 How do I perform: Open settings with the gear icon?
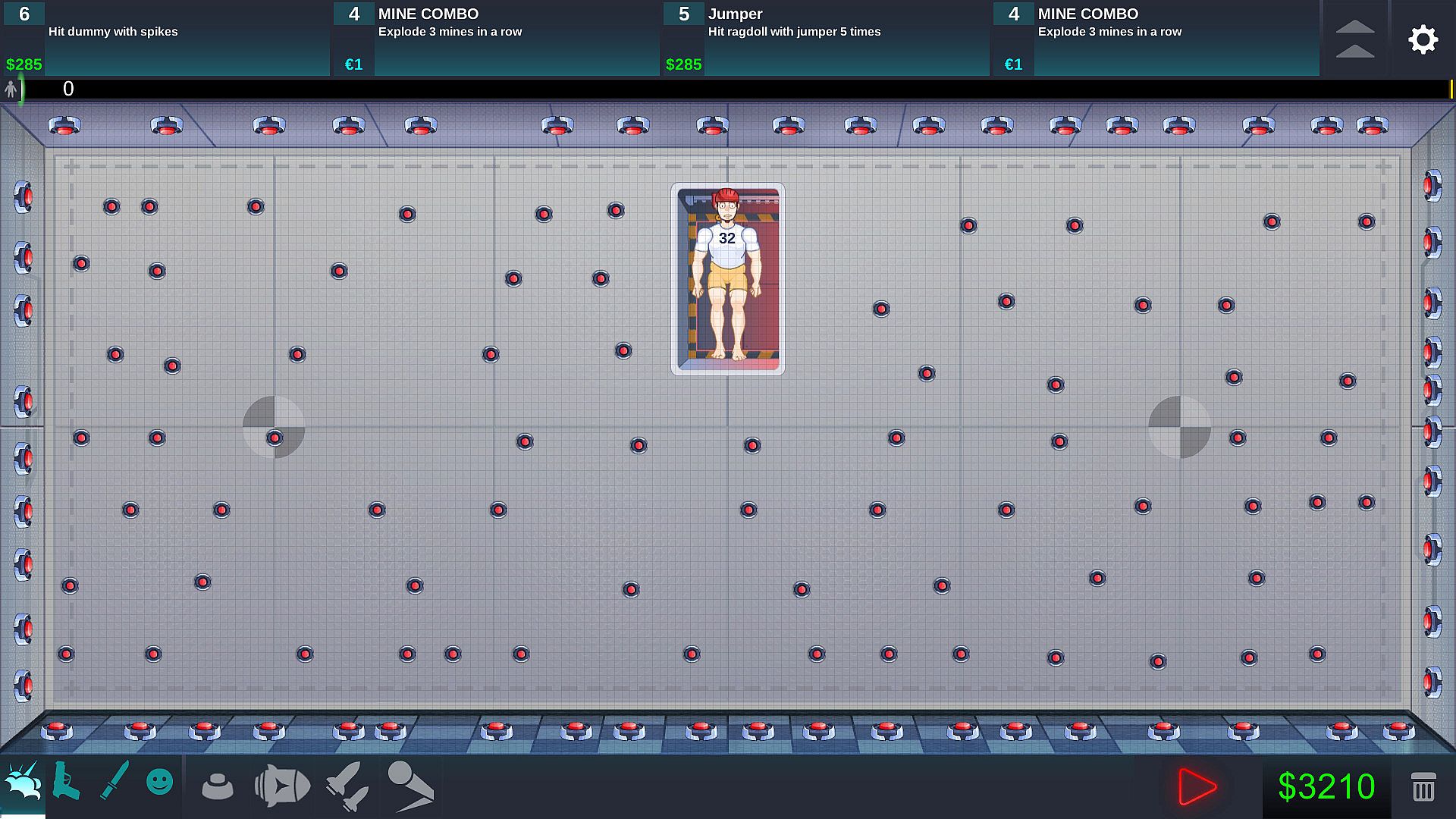pyautogui.click(x=1423, y=39)
